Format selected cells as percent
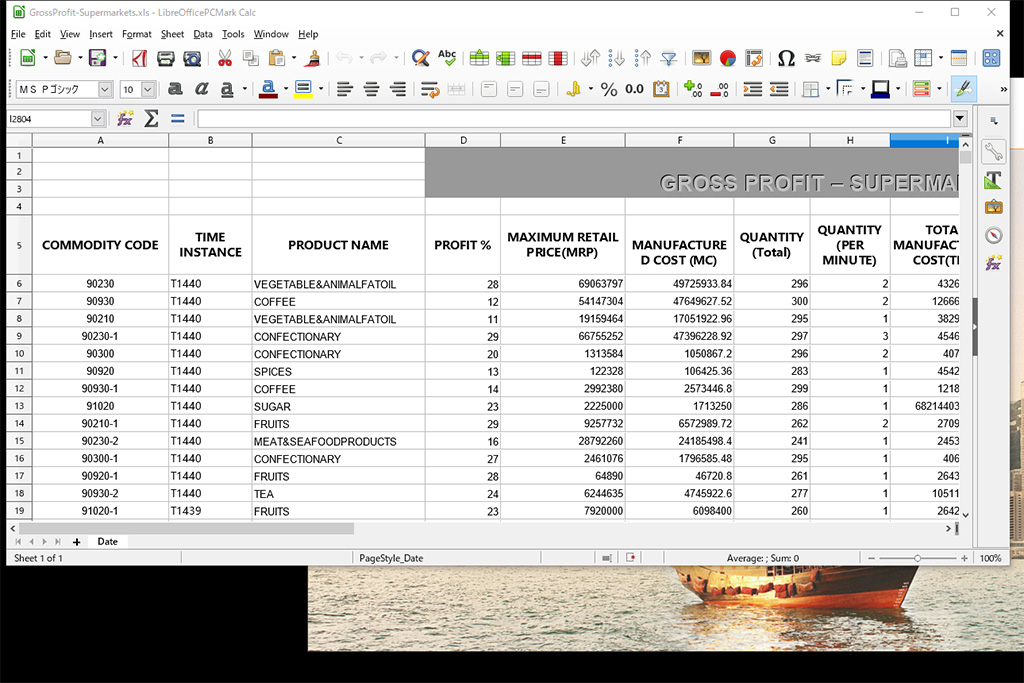 pos(609,89)
